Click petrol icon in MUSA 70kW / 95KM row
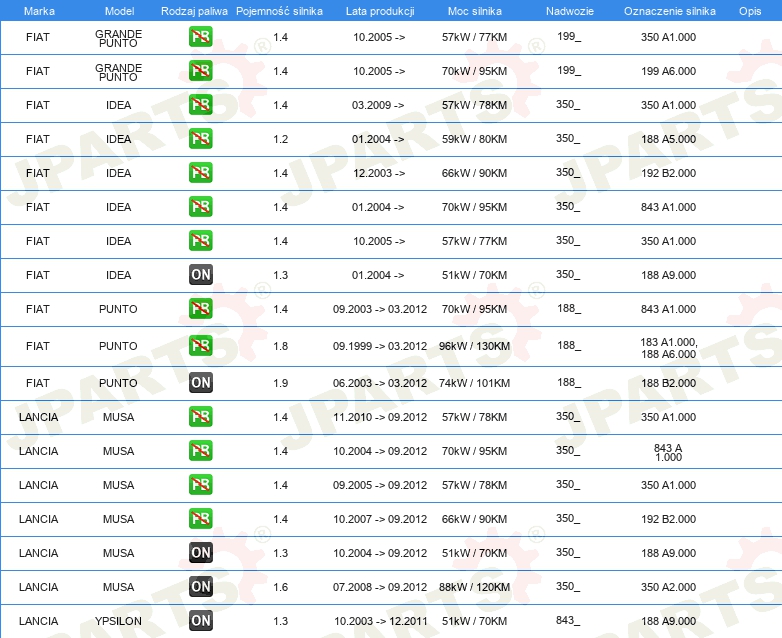The height and width of the screenshot is (638, 782). tap(200, 450)
